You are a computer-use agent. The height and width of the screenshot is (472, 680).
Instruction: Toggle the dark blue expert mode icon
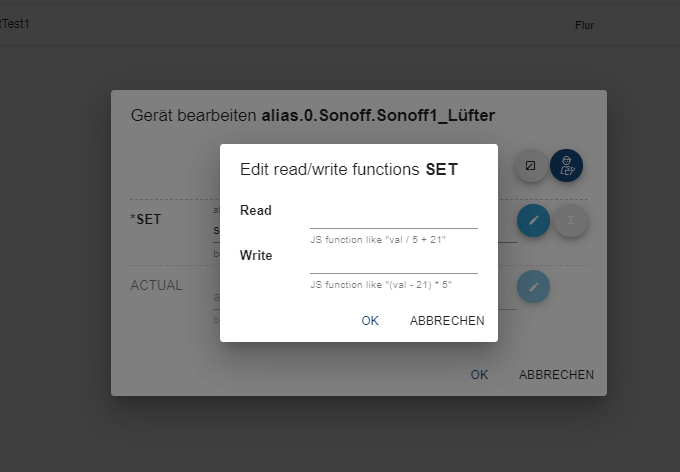click(566, 165)
